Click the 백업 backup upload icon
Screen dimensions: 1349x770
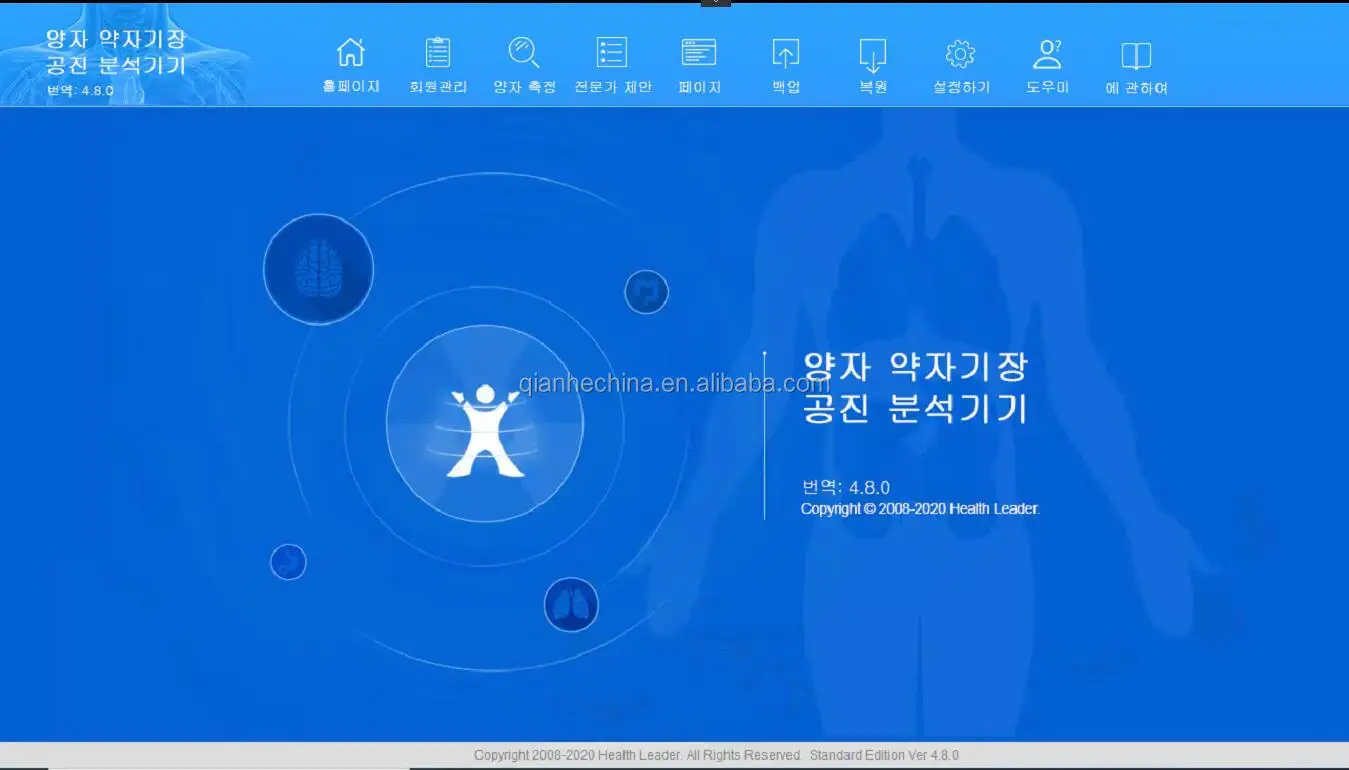(786, 54)
